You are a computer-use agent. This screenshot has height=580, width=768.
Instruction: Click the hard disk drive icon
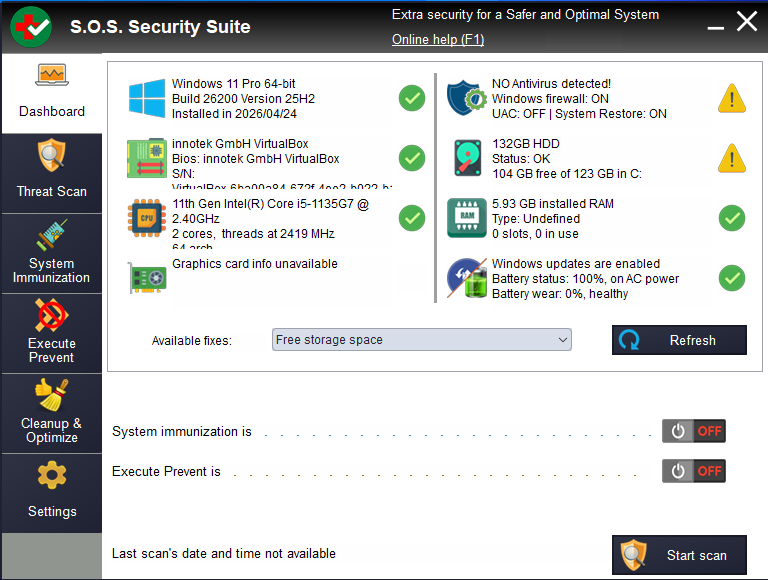coord(467,158)
